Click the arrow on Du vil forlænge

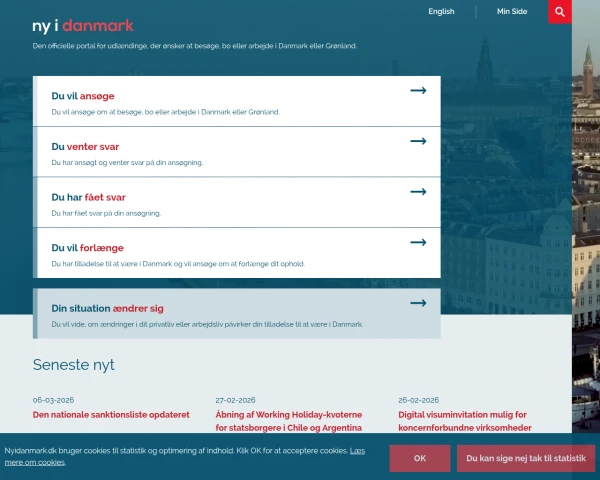point(418,242)
